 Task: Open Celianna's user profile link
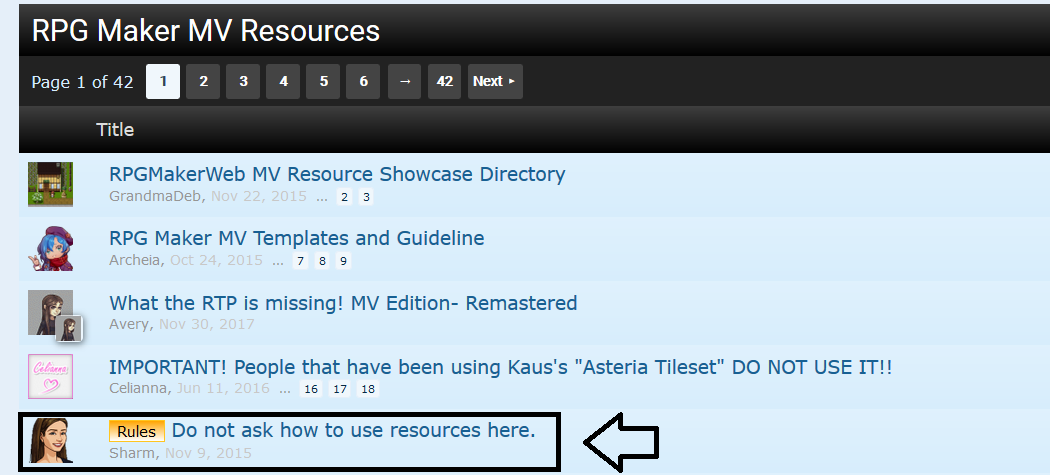(140, 388)
